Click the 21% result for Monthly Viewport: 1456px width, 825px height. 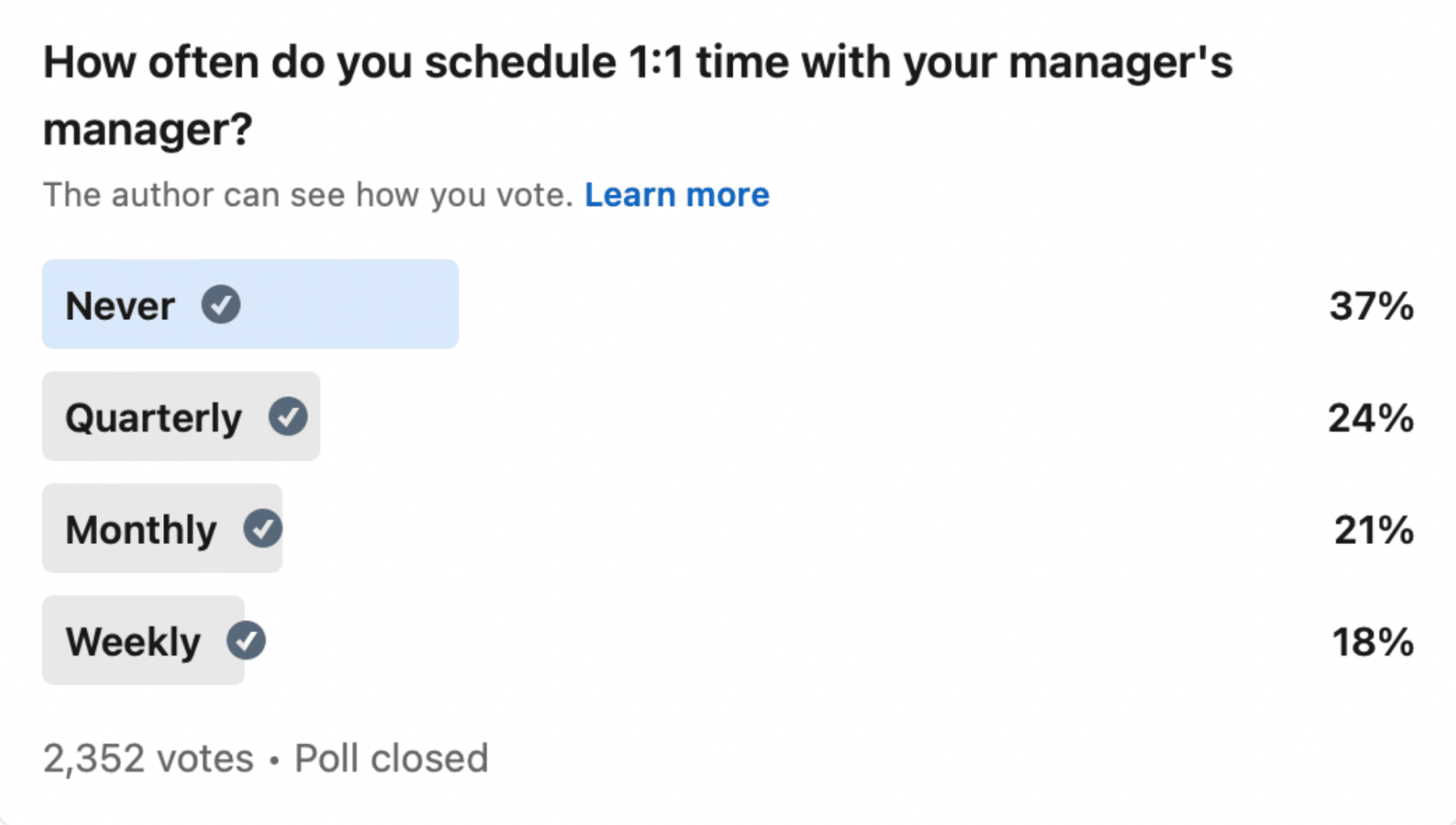tap(1373, 530)
